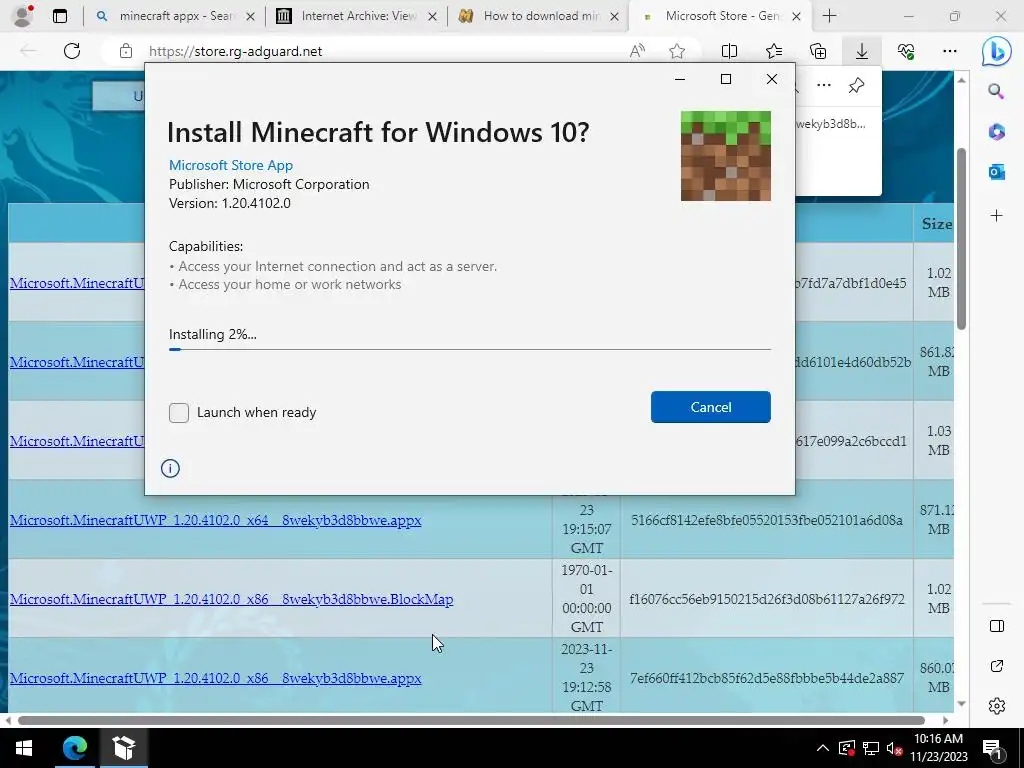Image resolution: width=1024 pixels, height=768 pixels.
Task: Open the network tray icon
Action: click(871, 748)
